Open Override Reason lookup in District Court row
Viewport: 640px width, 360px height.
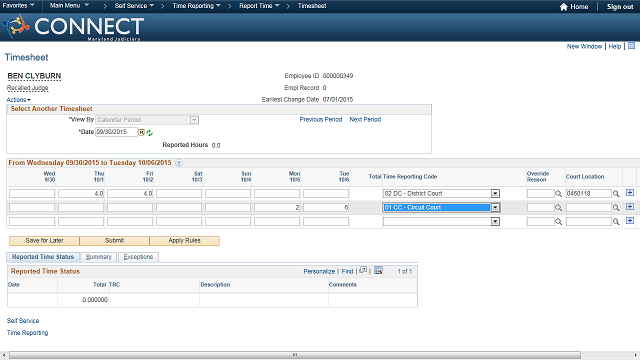coord(558,194)
